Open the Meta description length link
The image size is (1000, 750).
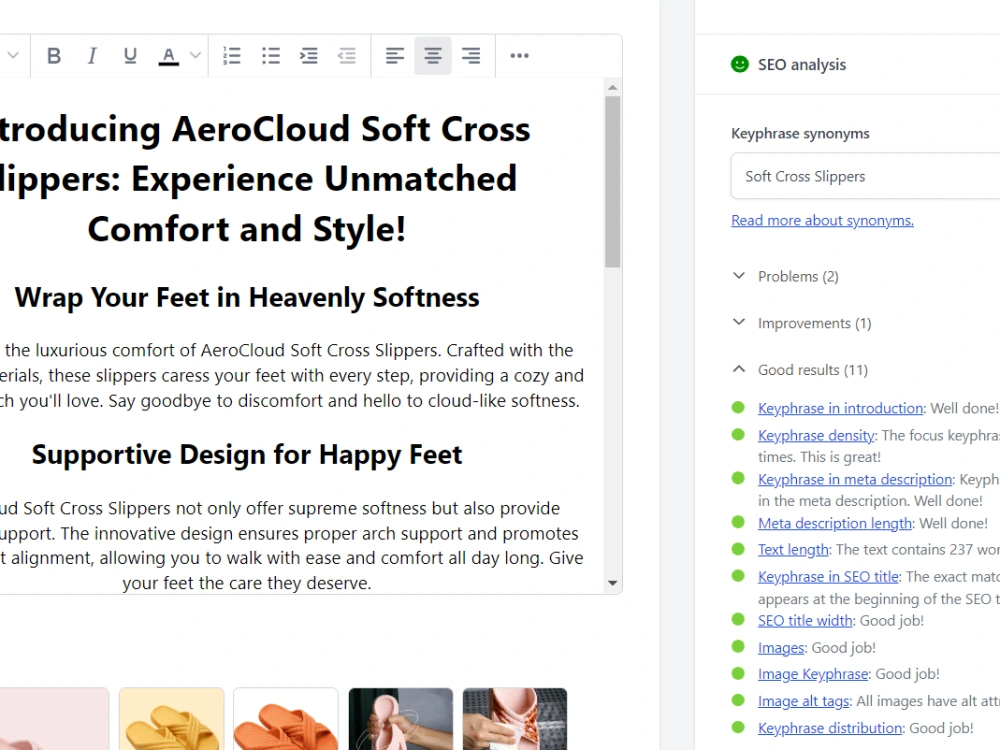point(834,524)
